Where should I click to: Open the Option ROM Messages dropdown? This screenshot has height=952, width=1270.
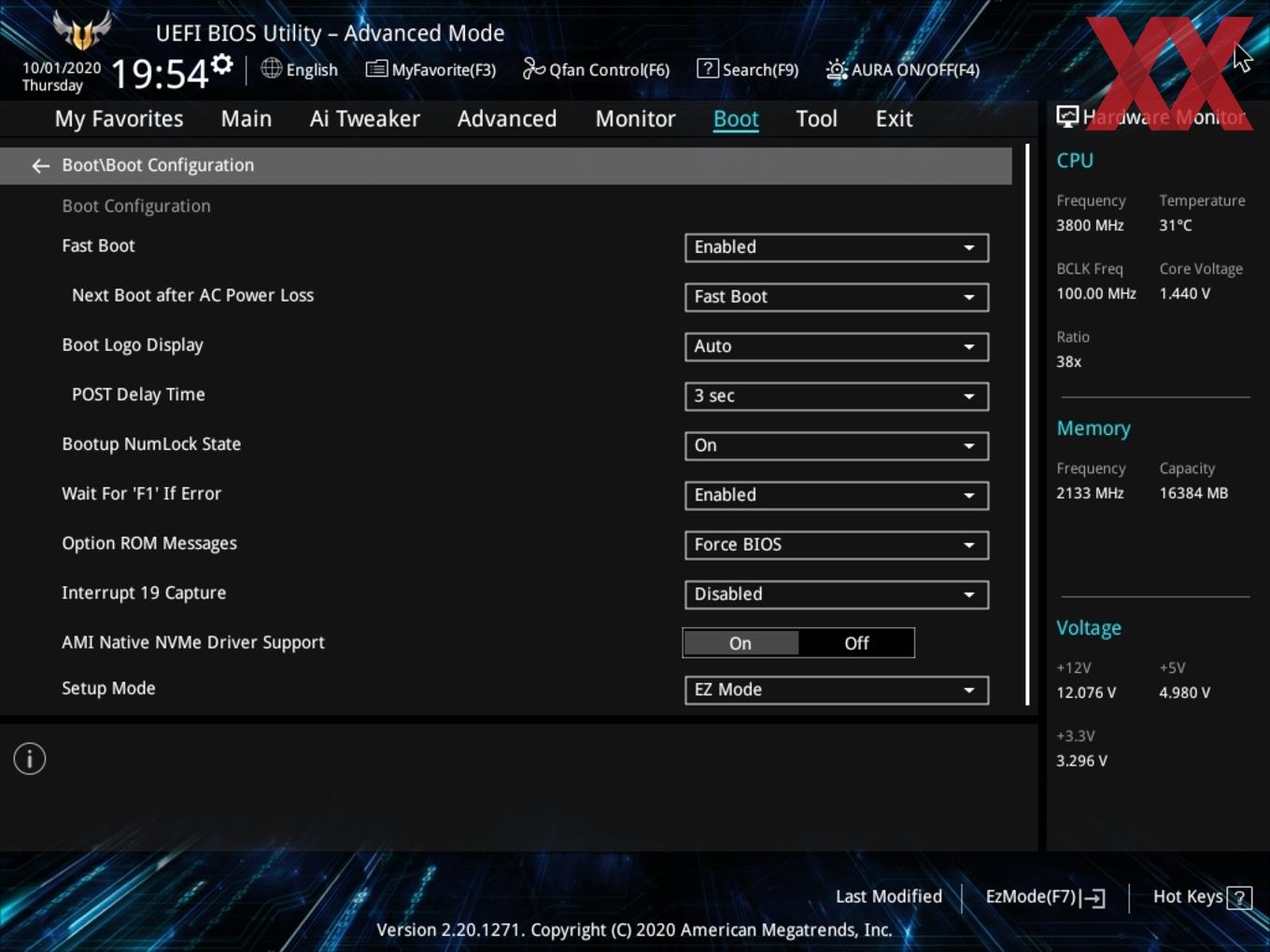coord(837,544)
